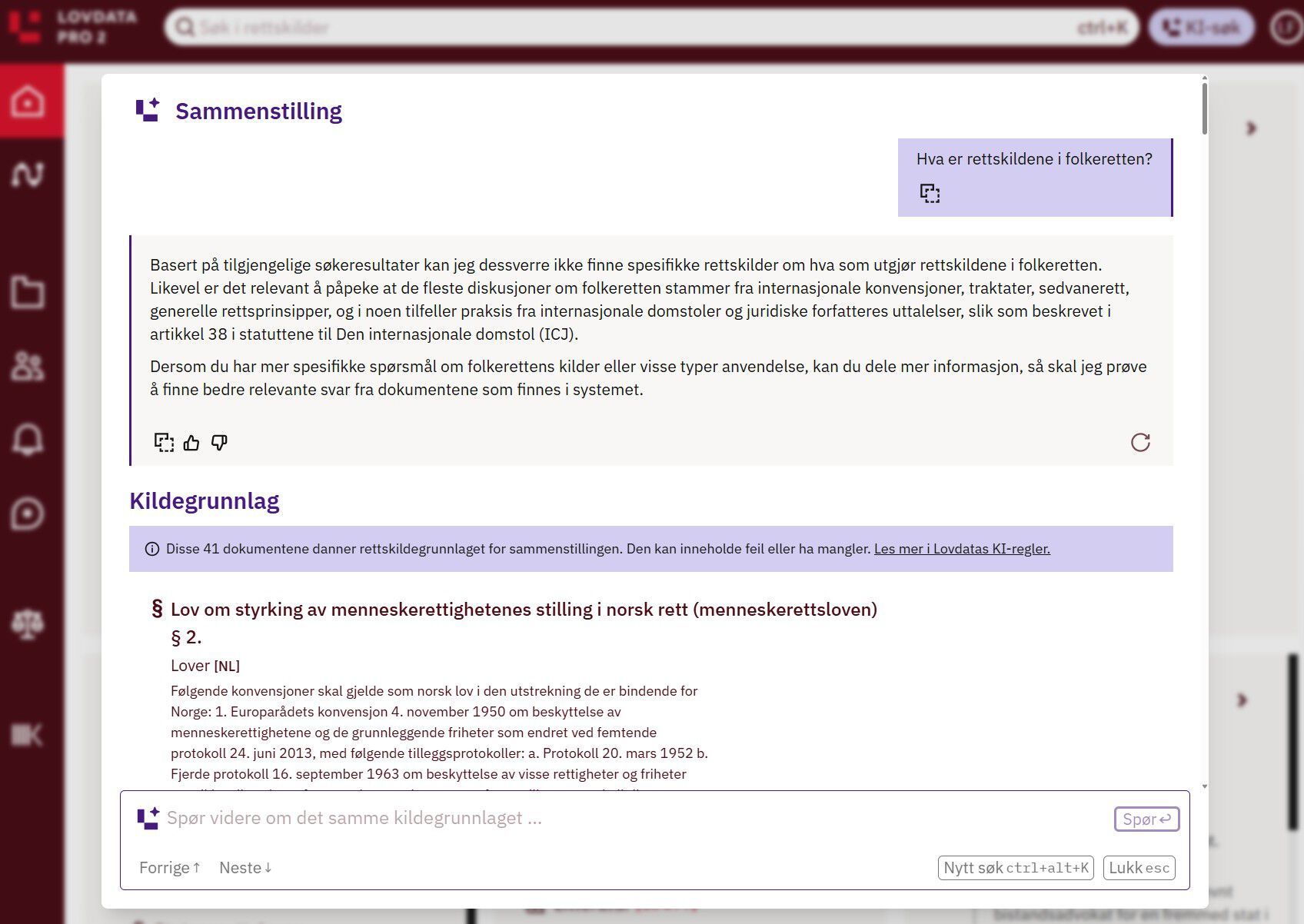Viewport: 1304px width, 924px height.
Task: Go to Neste result
Action: [245, 868]
